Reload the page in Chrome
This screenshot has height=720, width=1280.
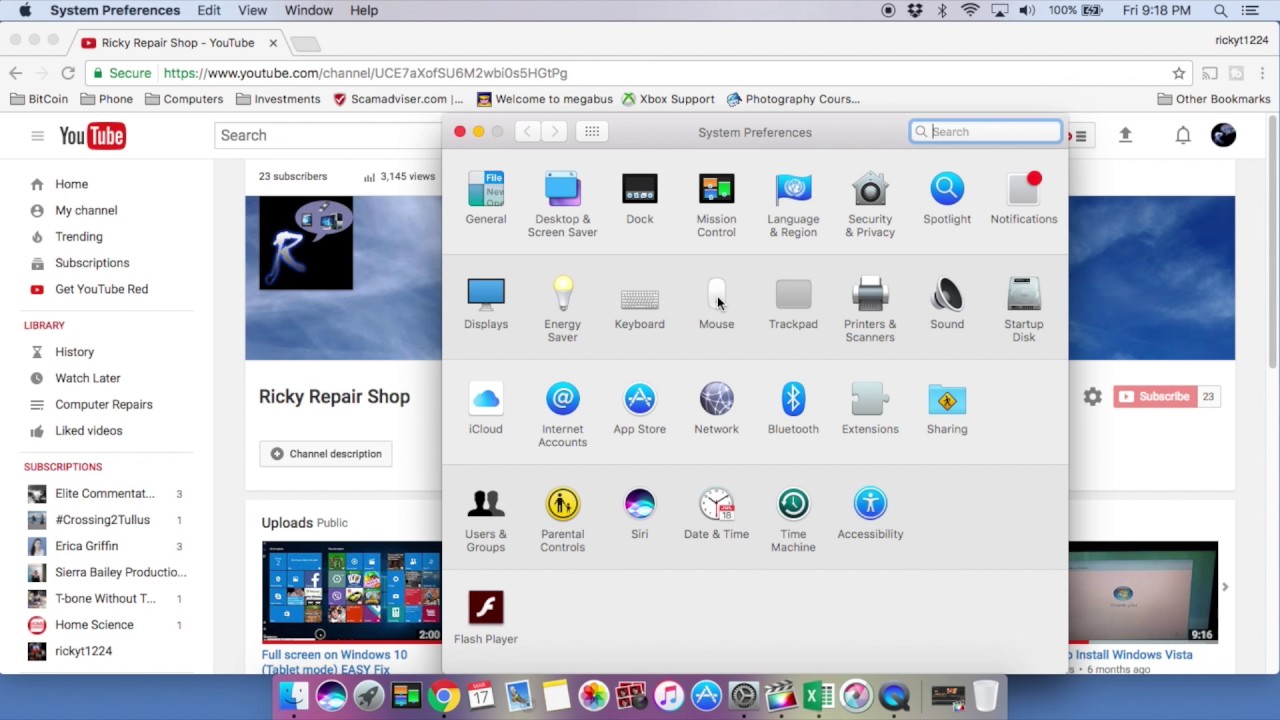pyautogui.click(x=67, y=73)
